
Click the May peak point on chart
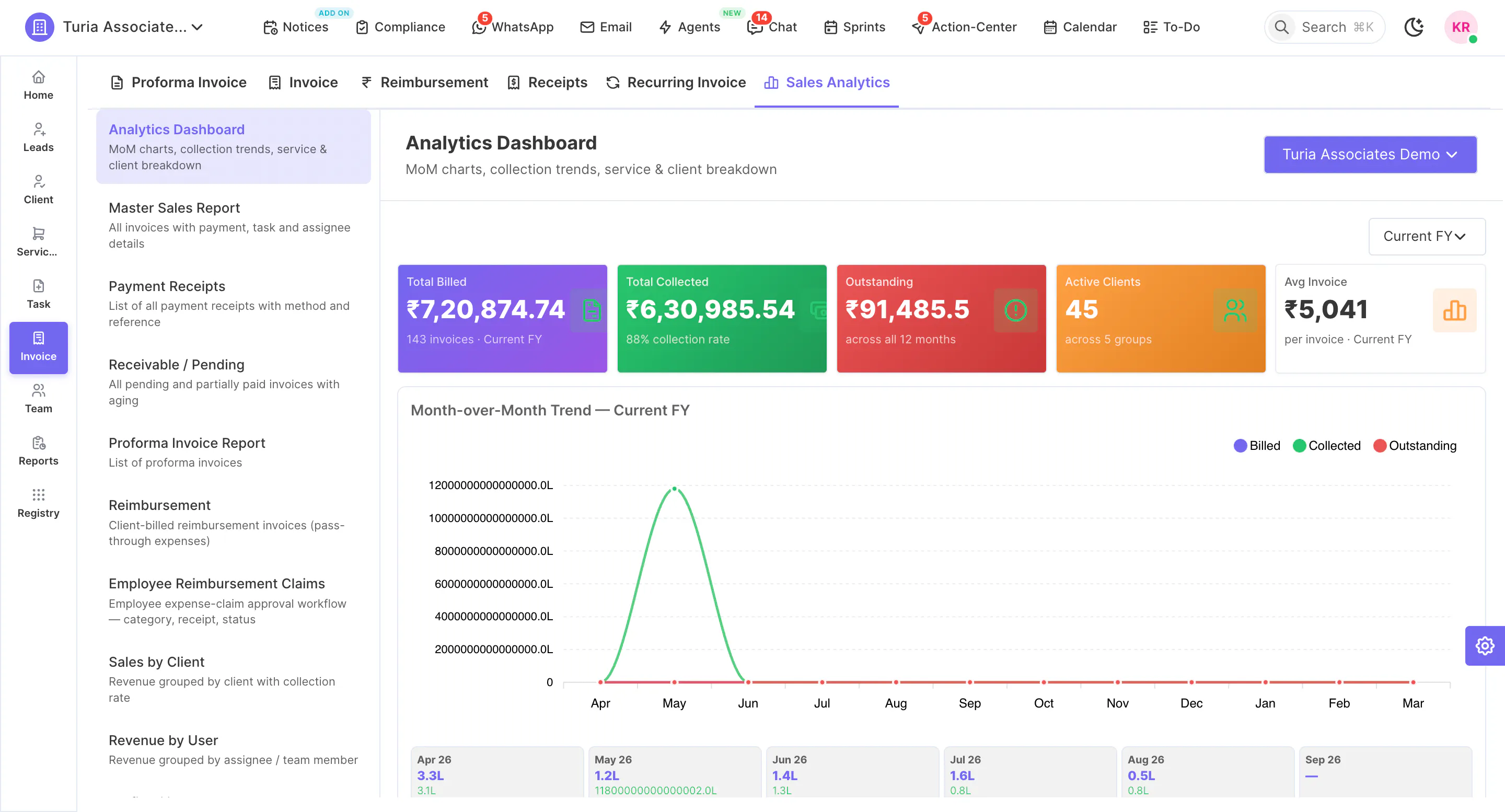pos(674,489)
